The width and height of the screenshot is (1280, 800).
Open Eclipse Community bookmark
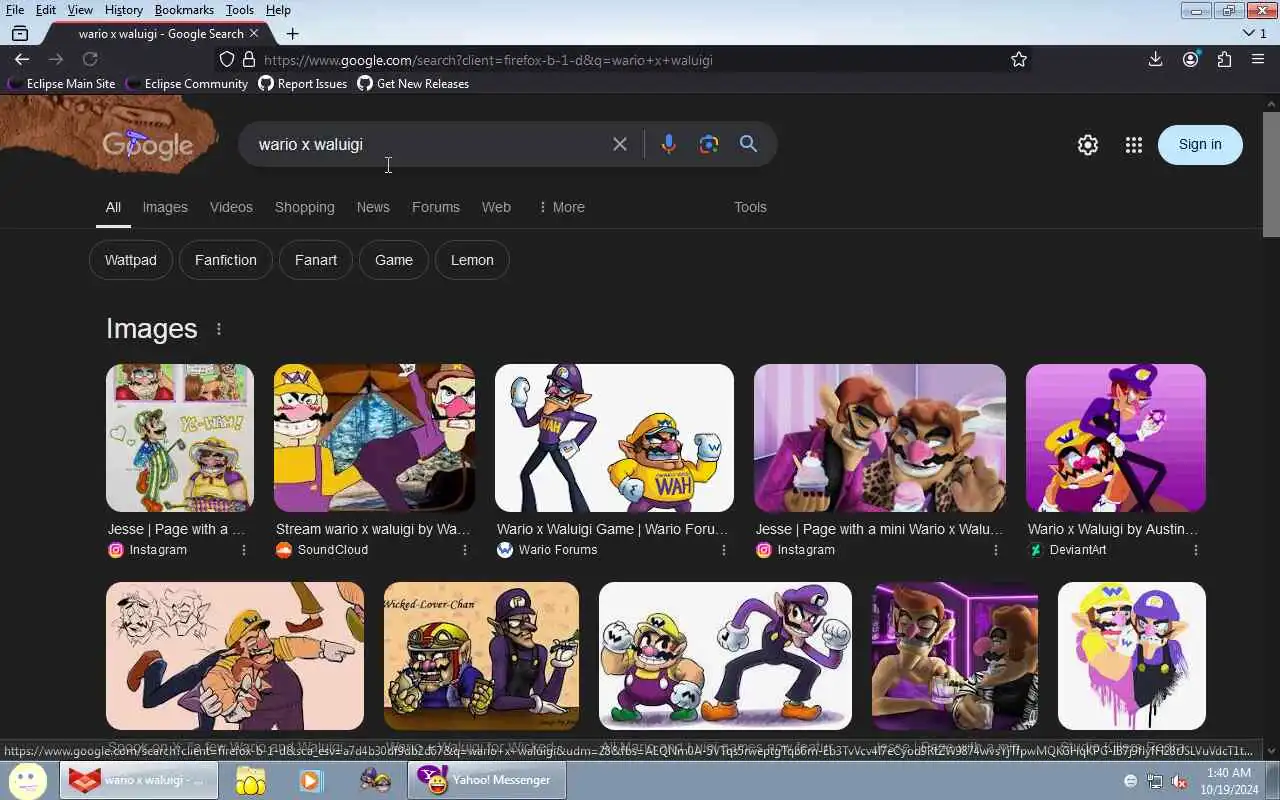pyautogui.click(x=186, y=84)
